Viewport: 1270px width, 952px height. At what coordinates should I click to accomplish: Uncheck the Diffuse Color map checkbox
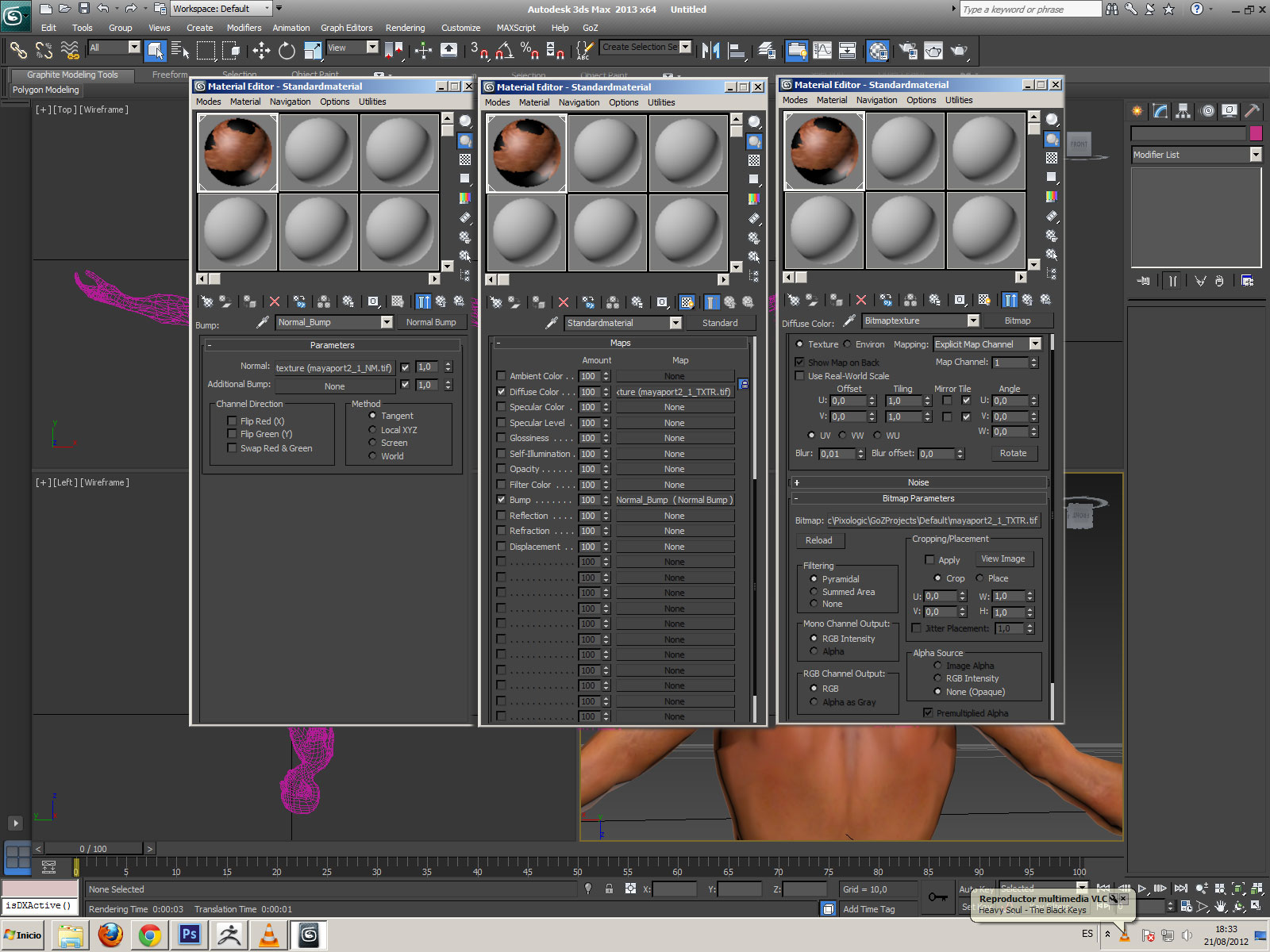coord(501,392)
